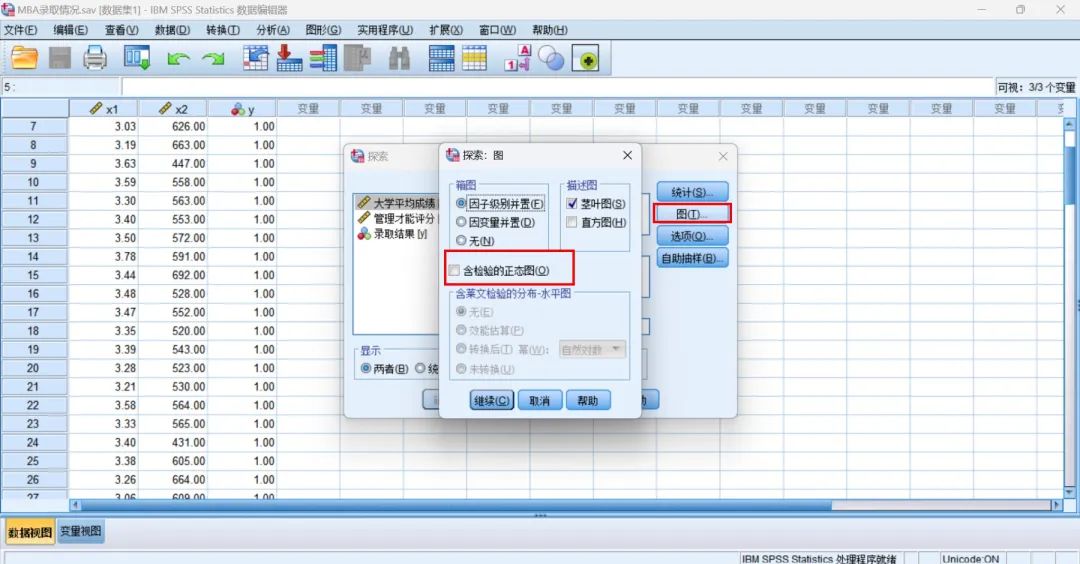This screenshot has width=1080, height=564.
Task: Toggle Value labels toolbar icon
Action: point(518,58)
